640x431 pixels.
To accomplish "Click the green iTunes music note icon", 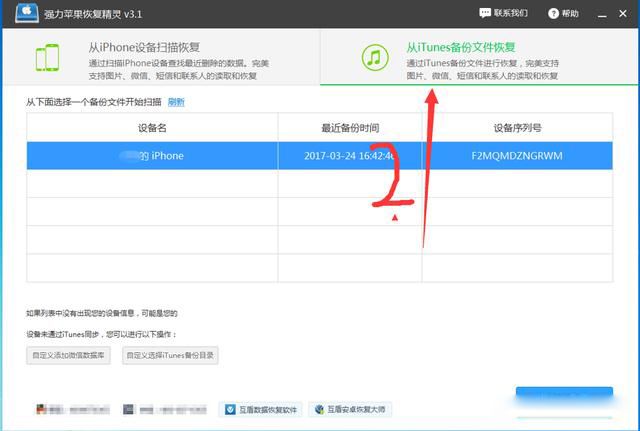I will click(x=375, y=57).
